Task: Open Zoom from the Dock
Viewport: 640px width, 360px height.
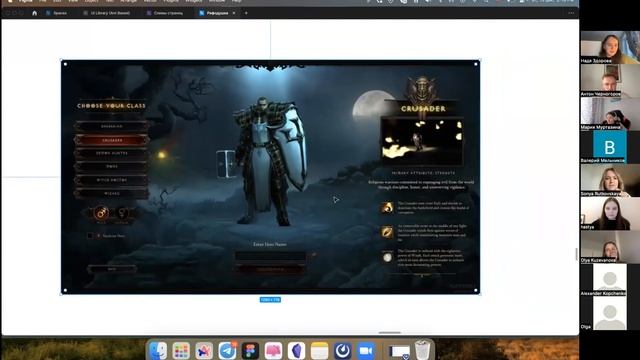Action: click(366, 351)
